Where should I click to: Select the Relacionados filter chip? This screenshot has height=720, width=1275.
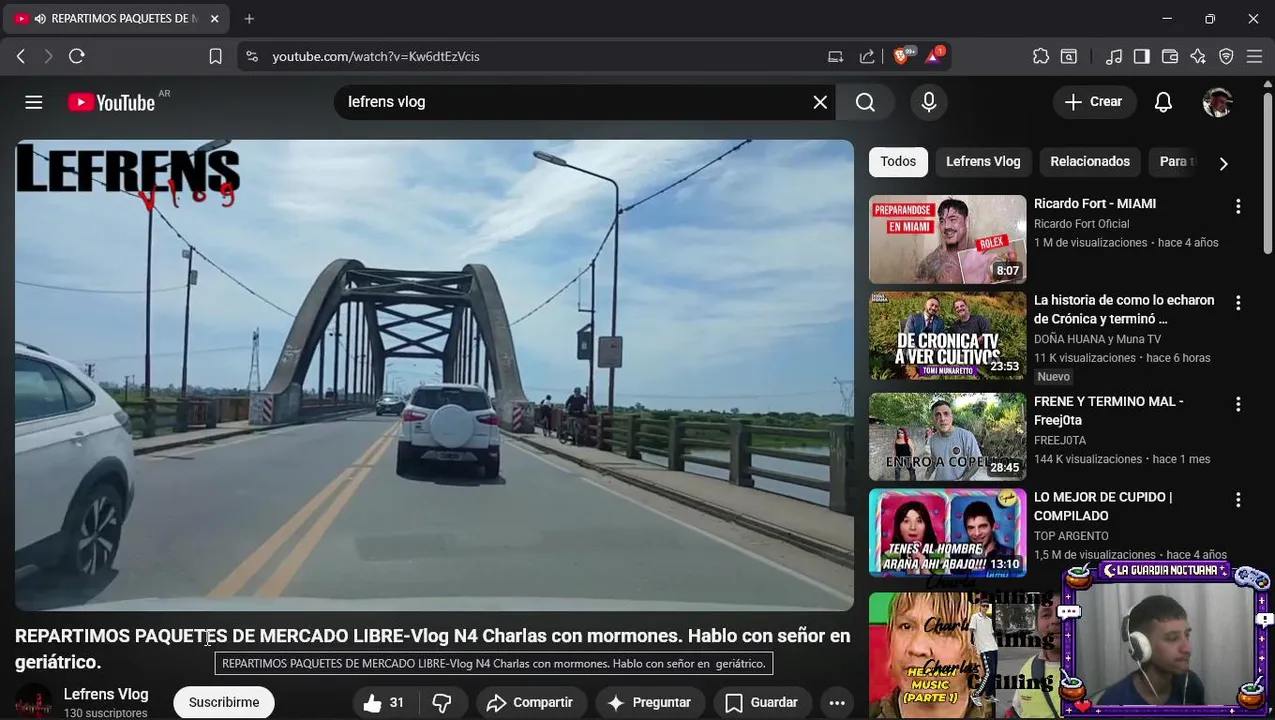point(1090,162)
